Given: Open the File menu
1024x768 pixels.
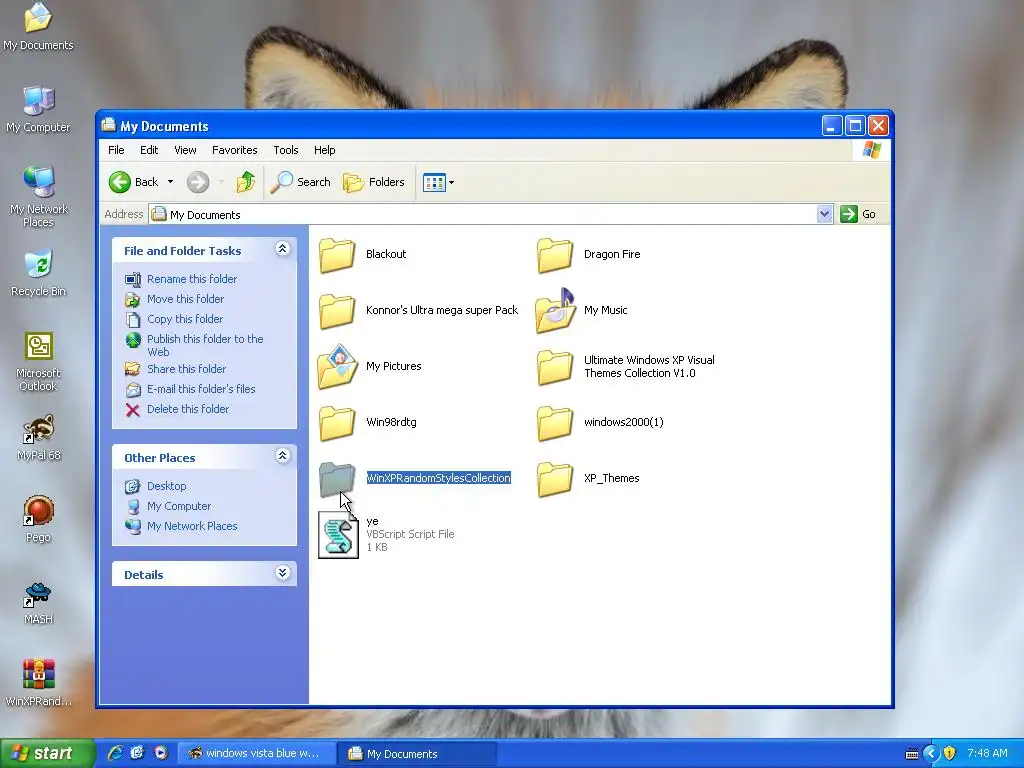Looking at the screenshot, I should pyautogui.click(x=116, y=150).
